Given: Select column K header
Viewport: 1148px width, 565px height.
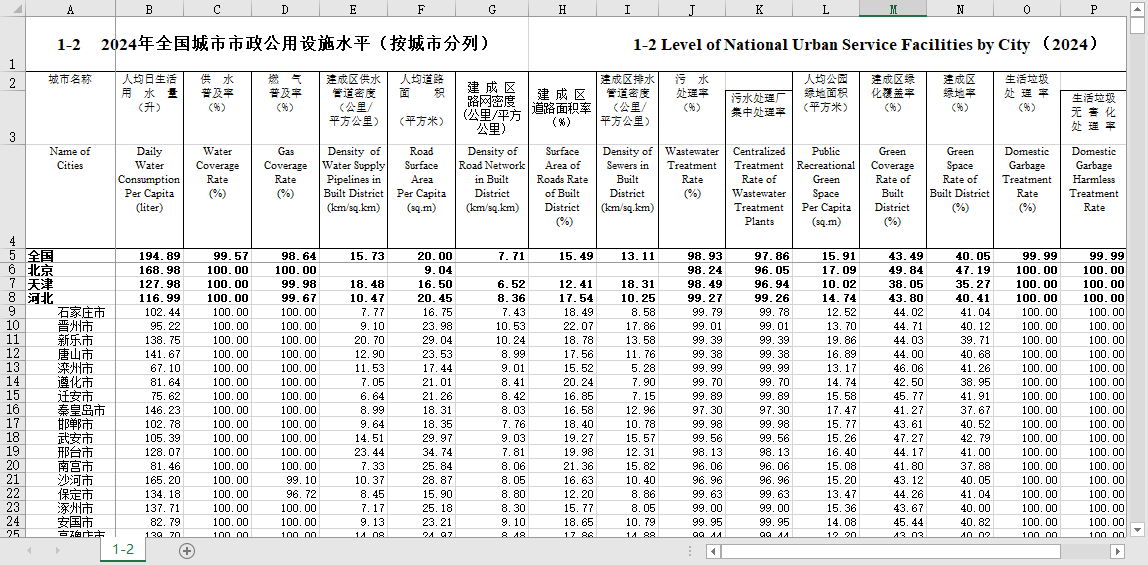Looking at the screenshot, I should pos(759,9).
